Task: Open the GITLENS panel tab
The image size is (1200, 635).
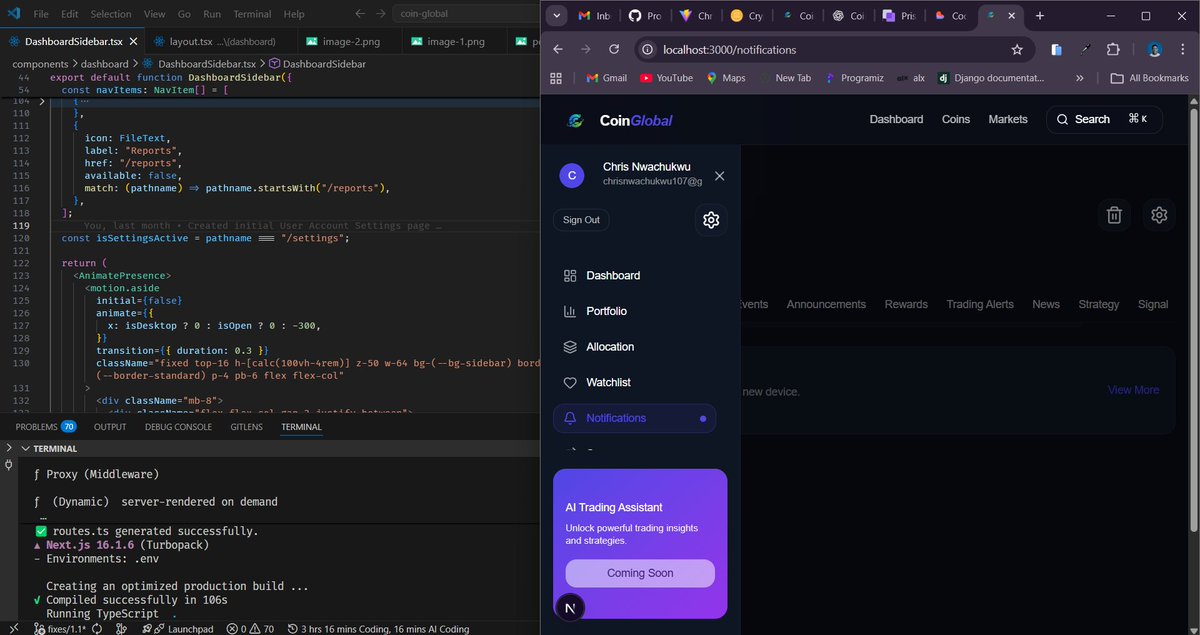Action: pyautogui.click(x=247, y=427)
